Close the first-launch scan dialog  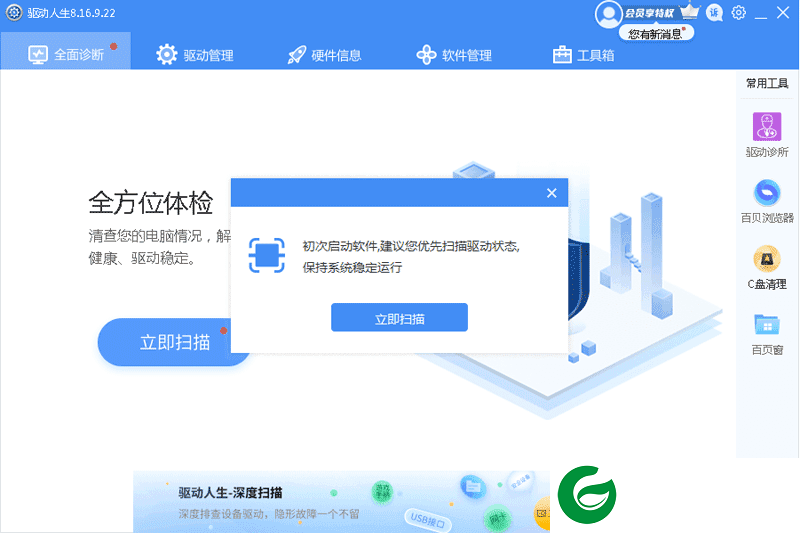coord(552,193)
